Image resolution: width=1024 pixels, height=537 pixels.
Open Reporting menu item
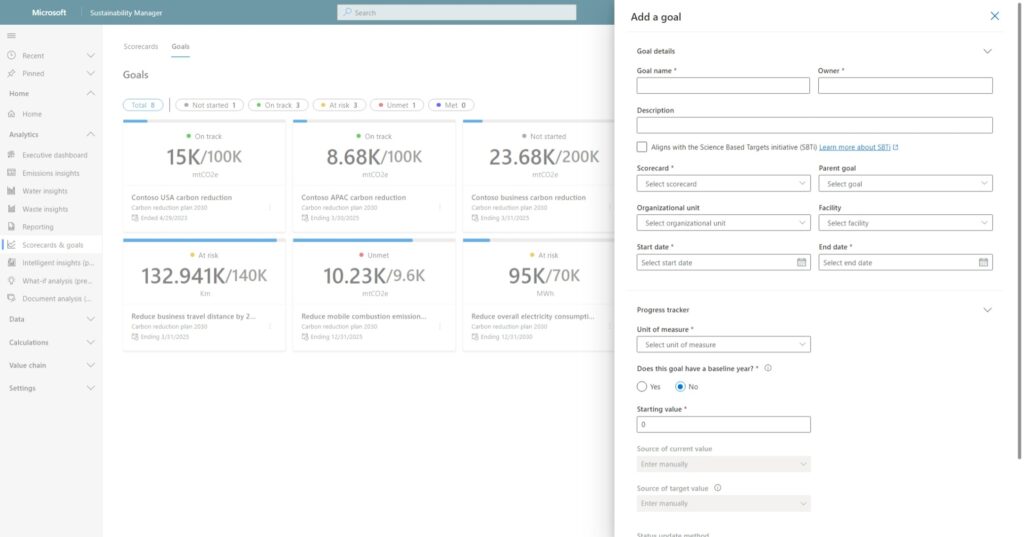(x=51, y=227)
